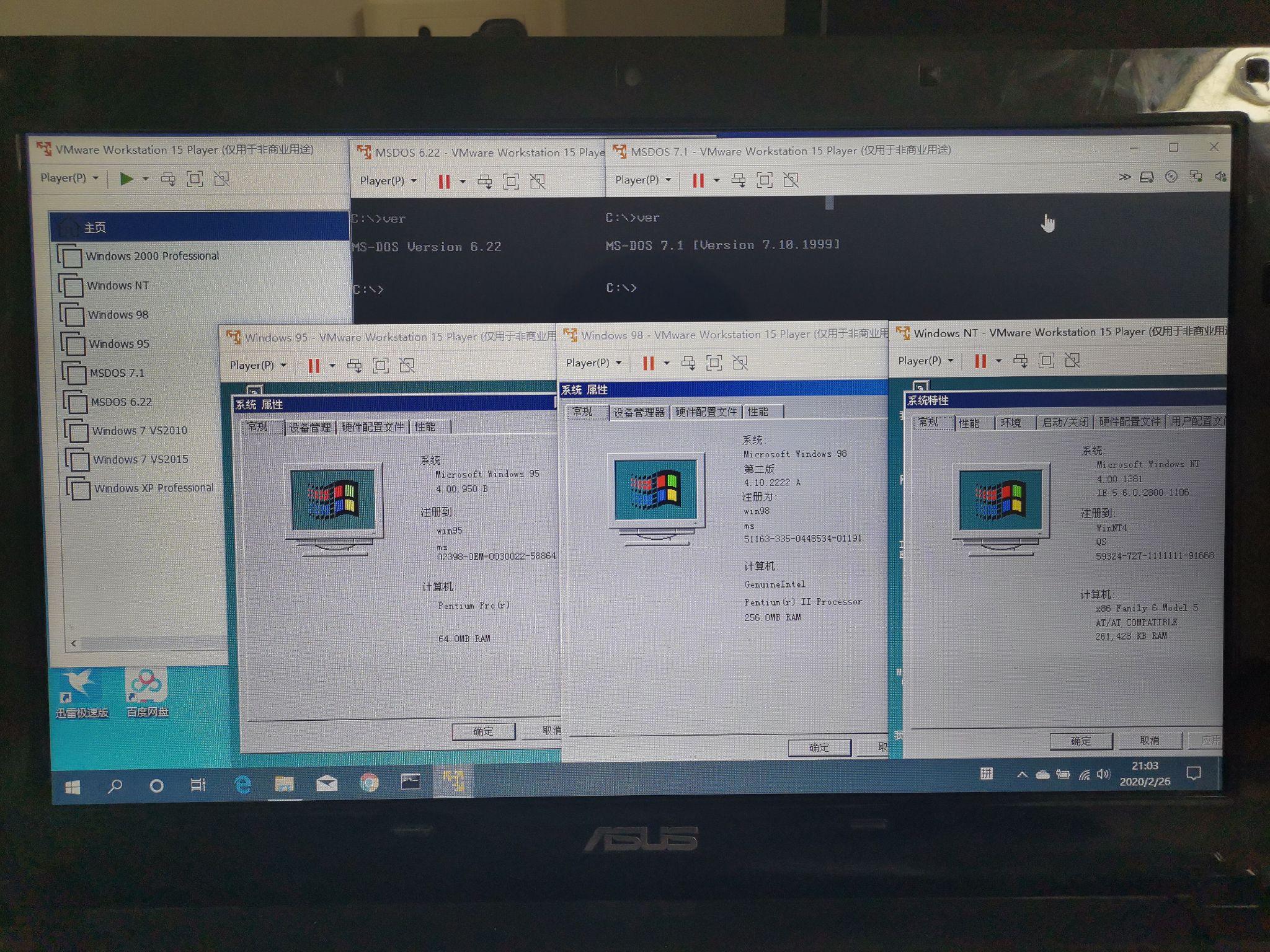Image resolution: width=1270 pixels, height=952 pixels.
Task: Select Windows 2000 Professional from VM list
Action: point(154,257)
